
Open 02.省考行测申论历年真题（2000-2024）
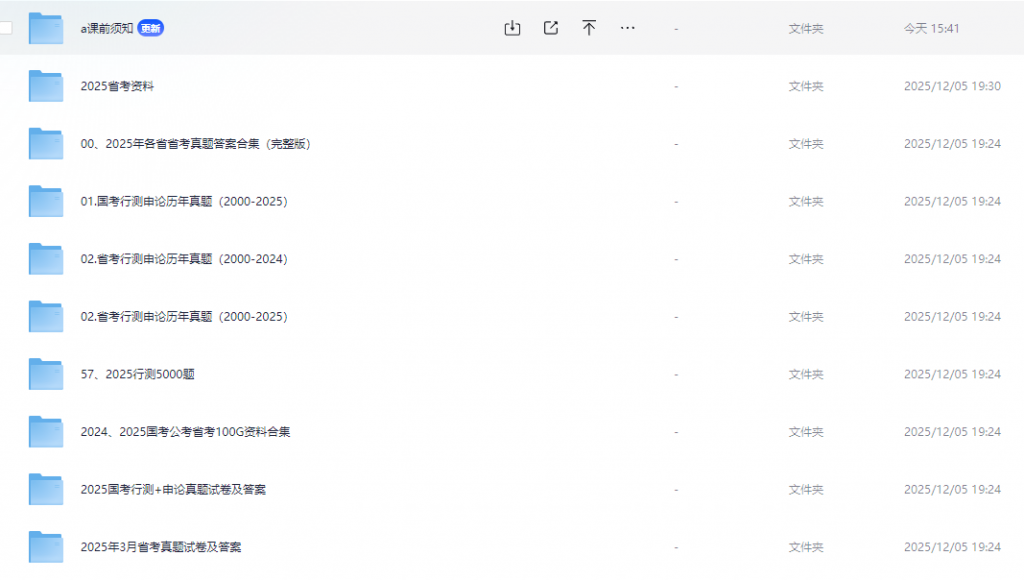coord(184,259)
